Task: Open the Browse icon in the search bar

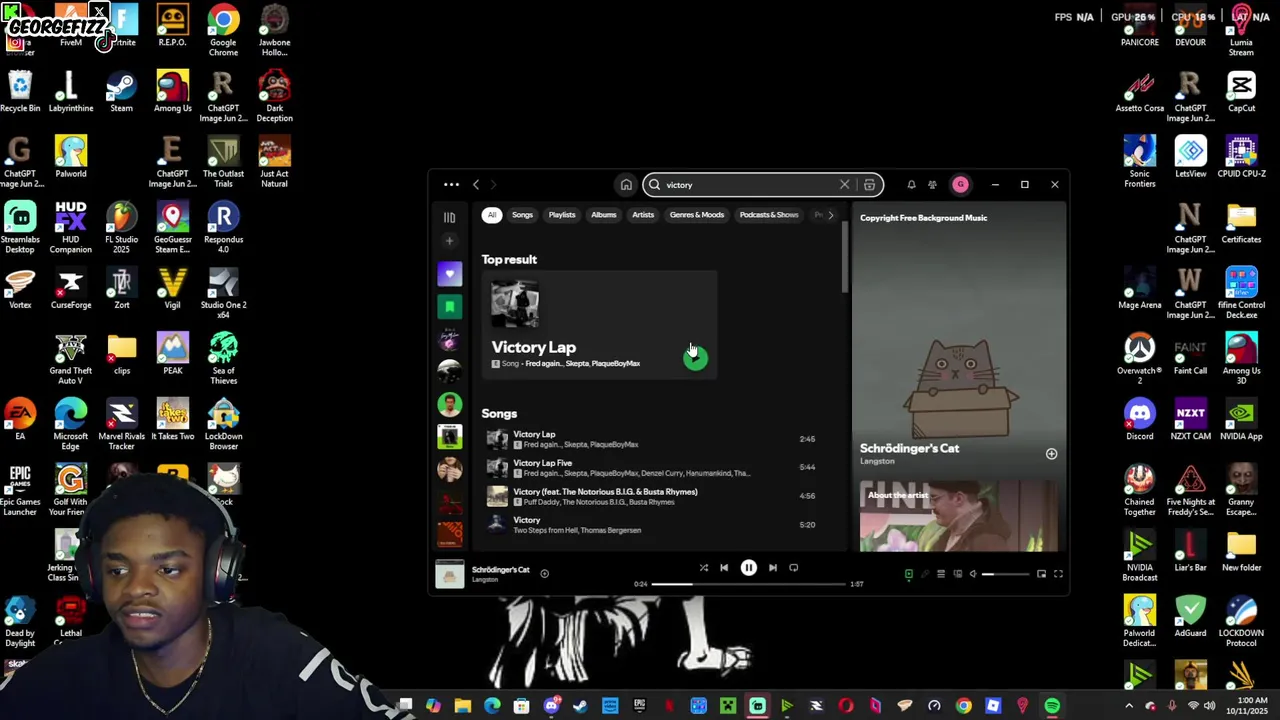Action: [x=869, y=184]
